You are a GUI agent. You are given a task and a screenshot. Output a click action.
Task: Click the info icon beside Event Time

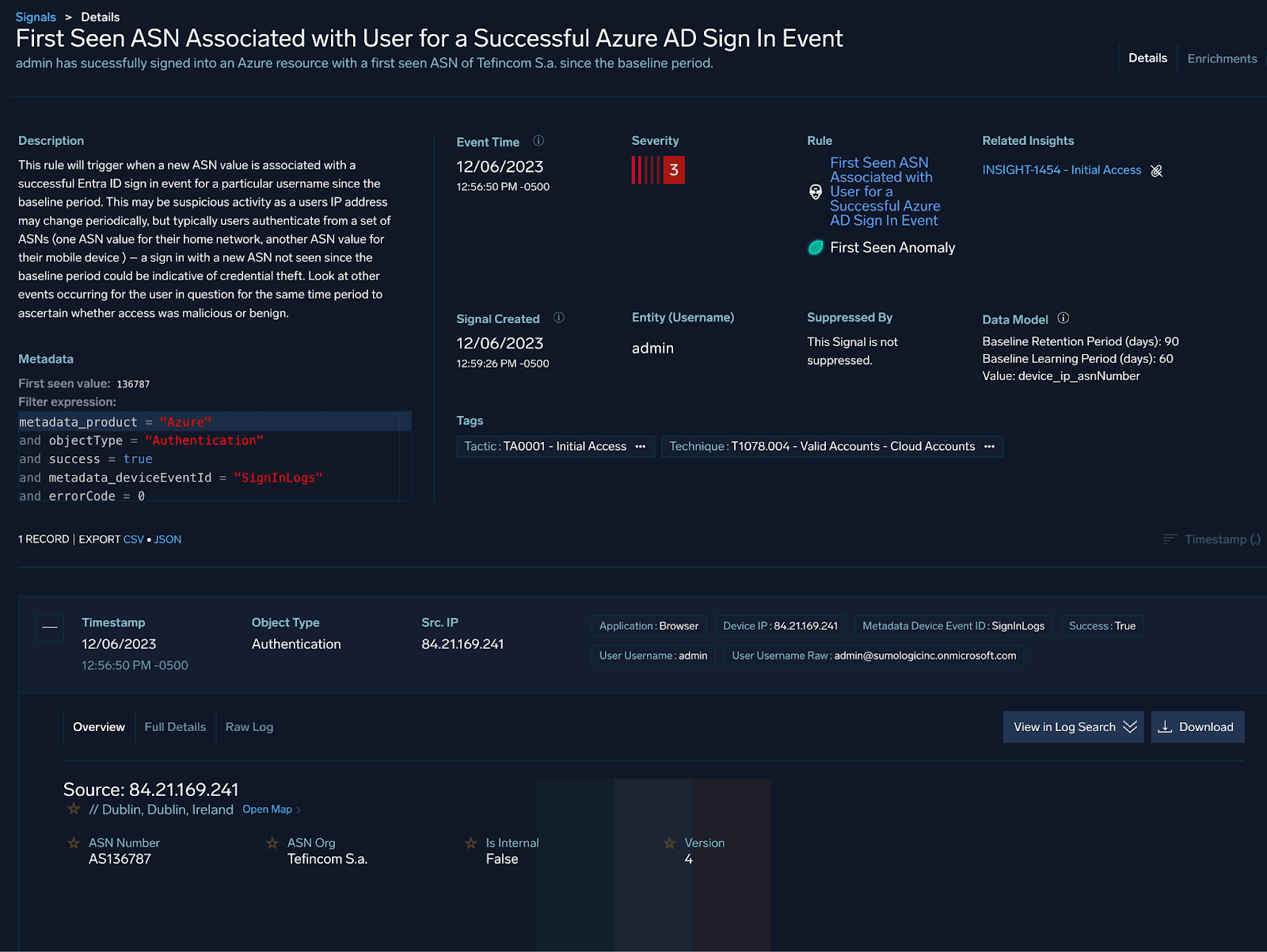tap(538, 140)
